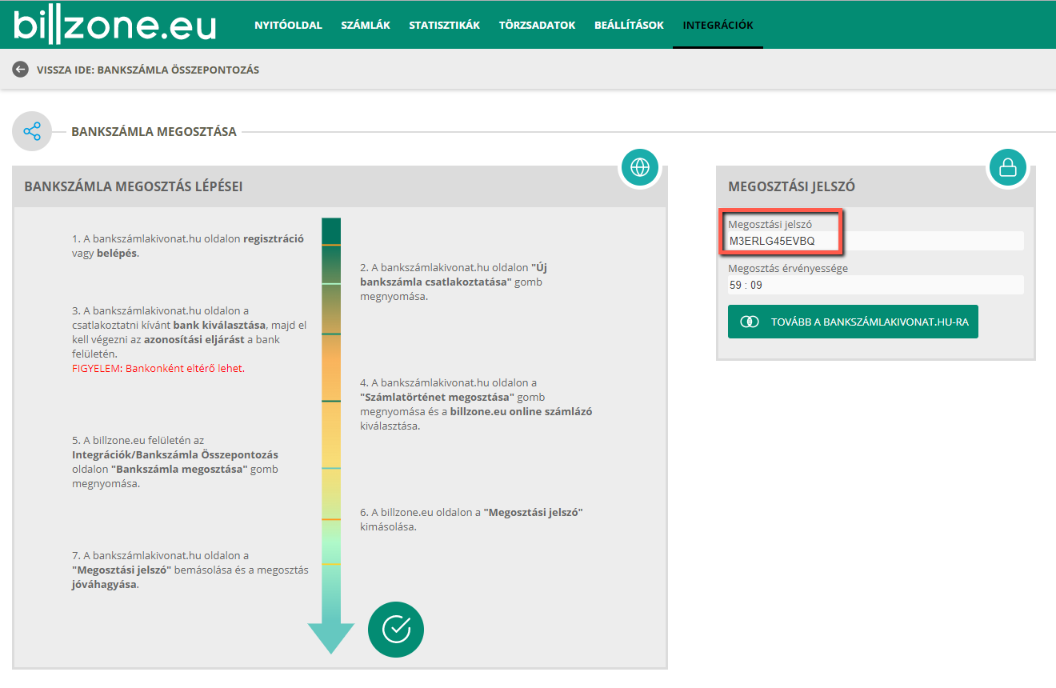Click the share icon beside Bankszámla megosztása
The height and width of the screenshot is (688, 1056).
[32, 131]
